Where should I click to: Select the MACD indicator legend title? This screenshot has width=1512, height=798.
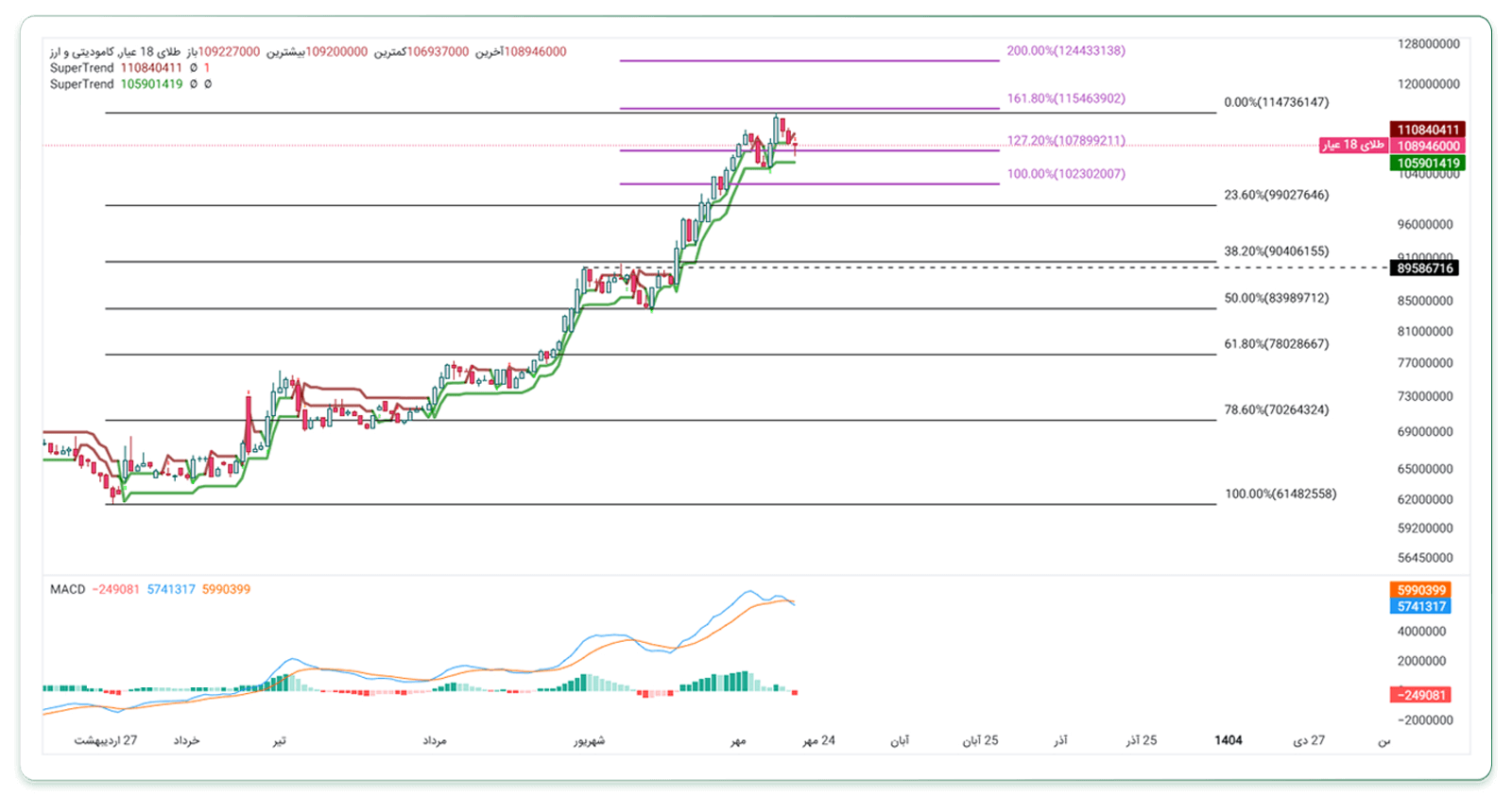[x=67, y=589]
